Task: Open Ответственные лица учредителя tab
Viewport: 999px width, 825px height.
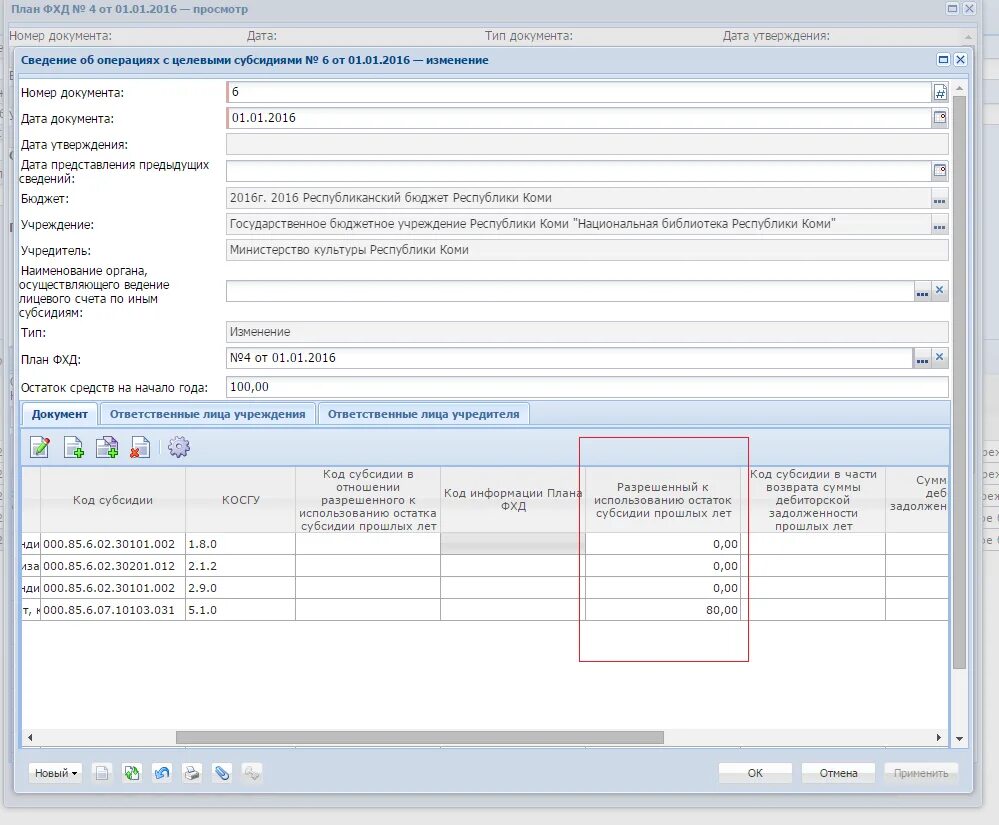Action: tap(423, 414)
